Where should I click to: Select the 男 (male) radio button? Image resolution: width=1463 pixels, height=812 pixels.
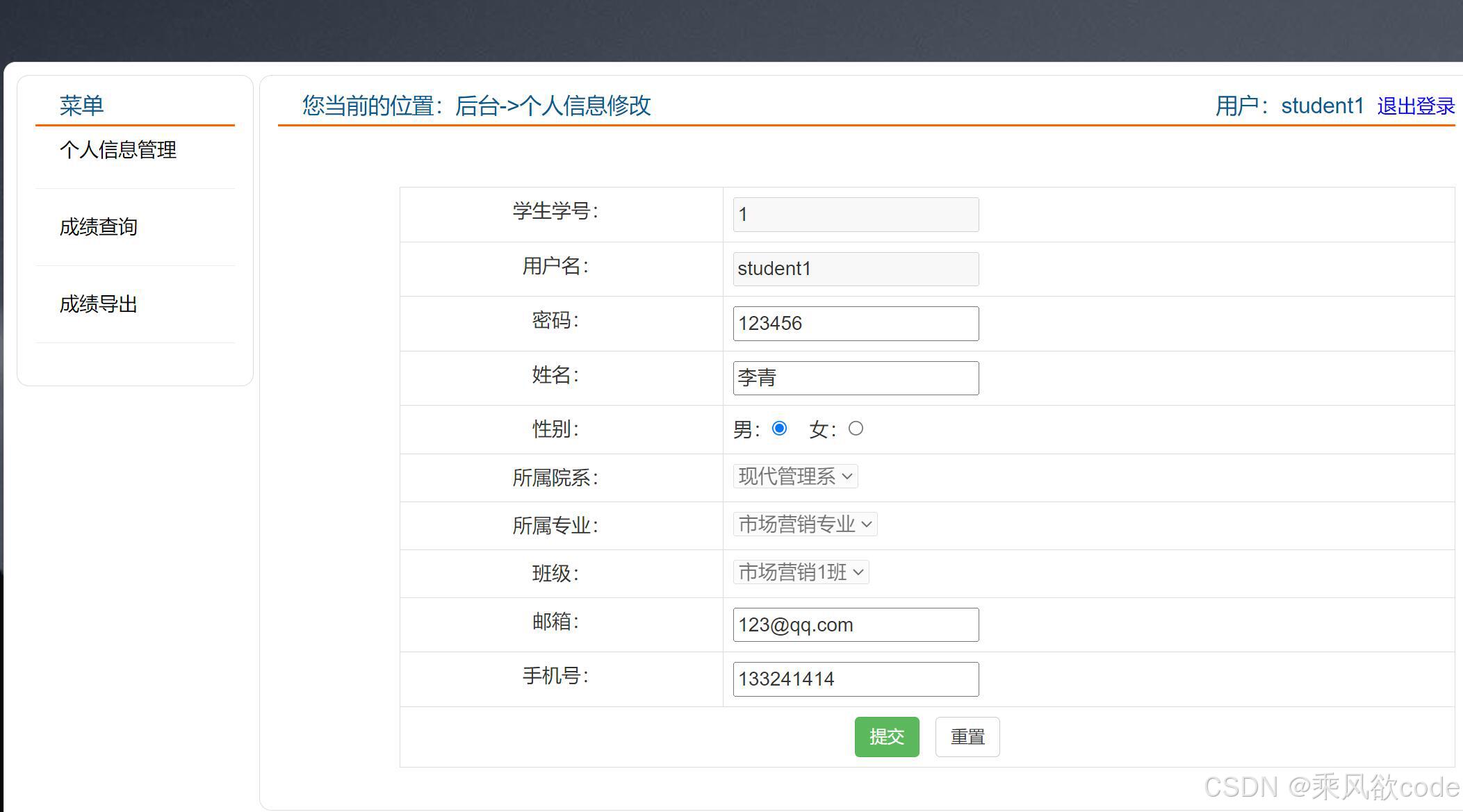[779, 429]
